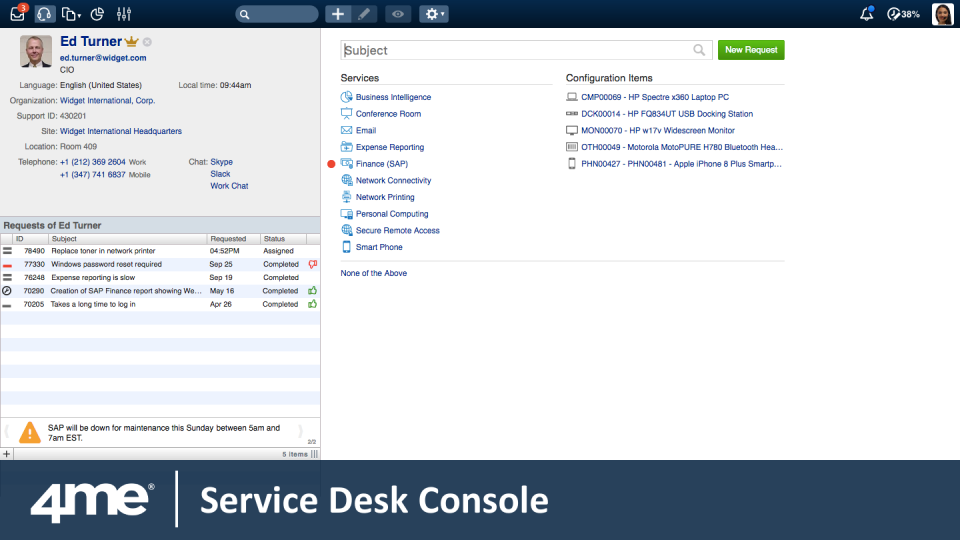Open request 70290 SAP Finance report
960x540 pixels.
(160, 291)
